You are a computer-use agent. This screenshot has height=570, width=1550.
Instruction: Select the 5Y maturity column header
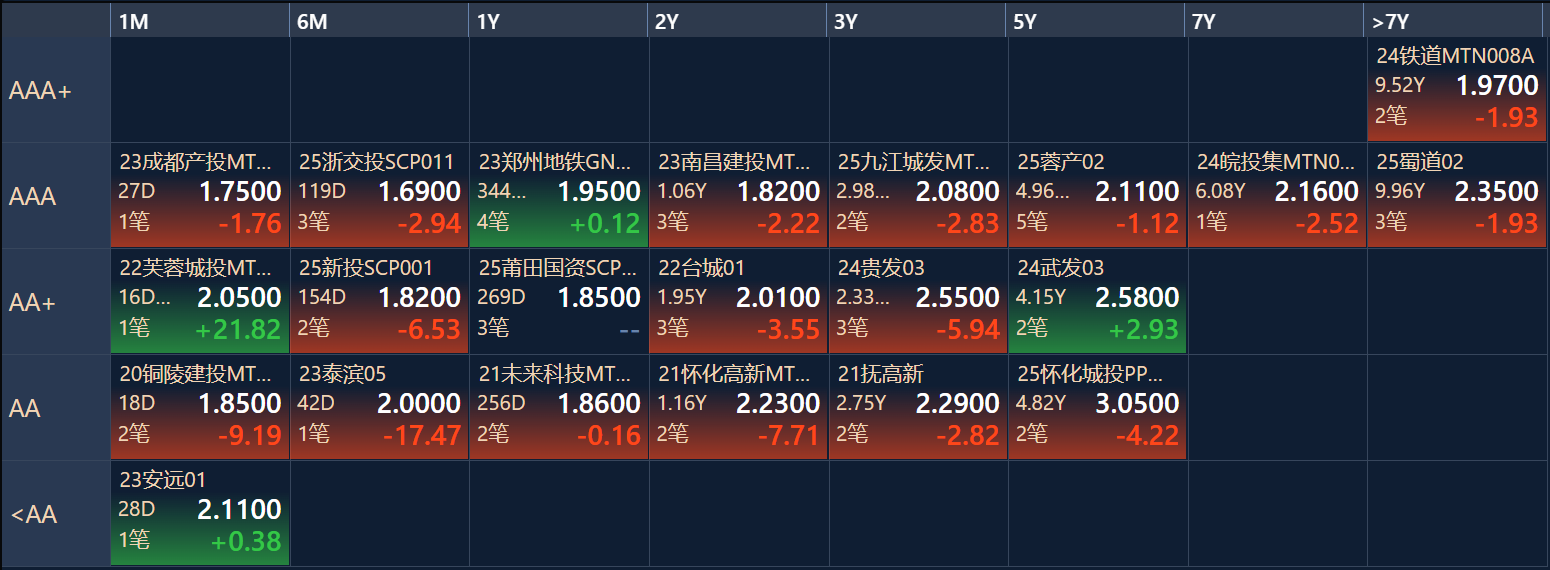(x=1097, y=21)
